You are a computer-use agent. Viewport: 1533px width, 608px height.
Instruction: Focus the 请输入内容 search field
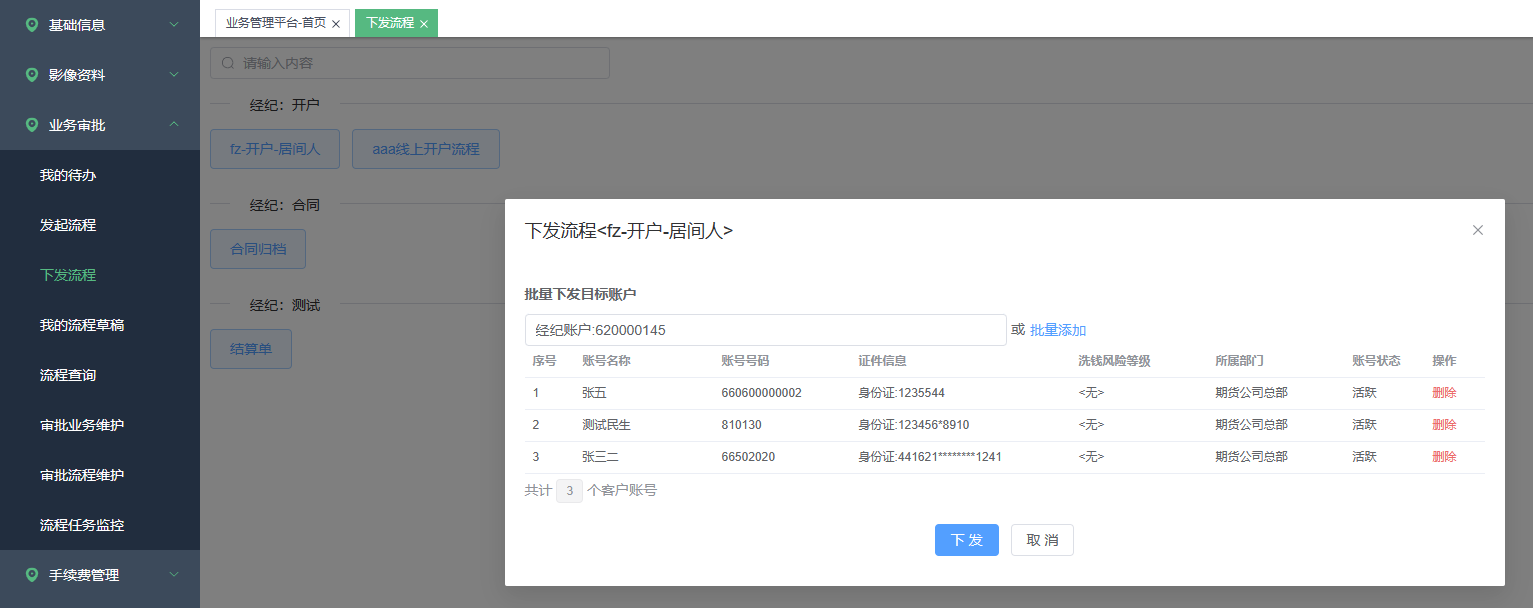(410, 63)
